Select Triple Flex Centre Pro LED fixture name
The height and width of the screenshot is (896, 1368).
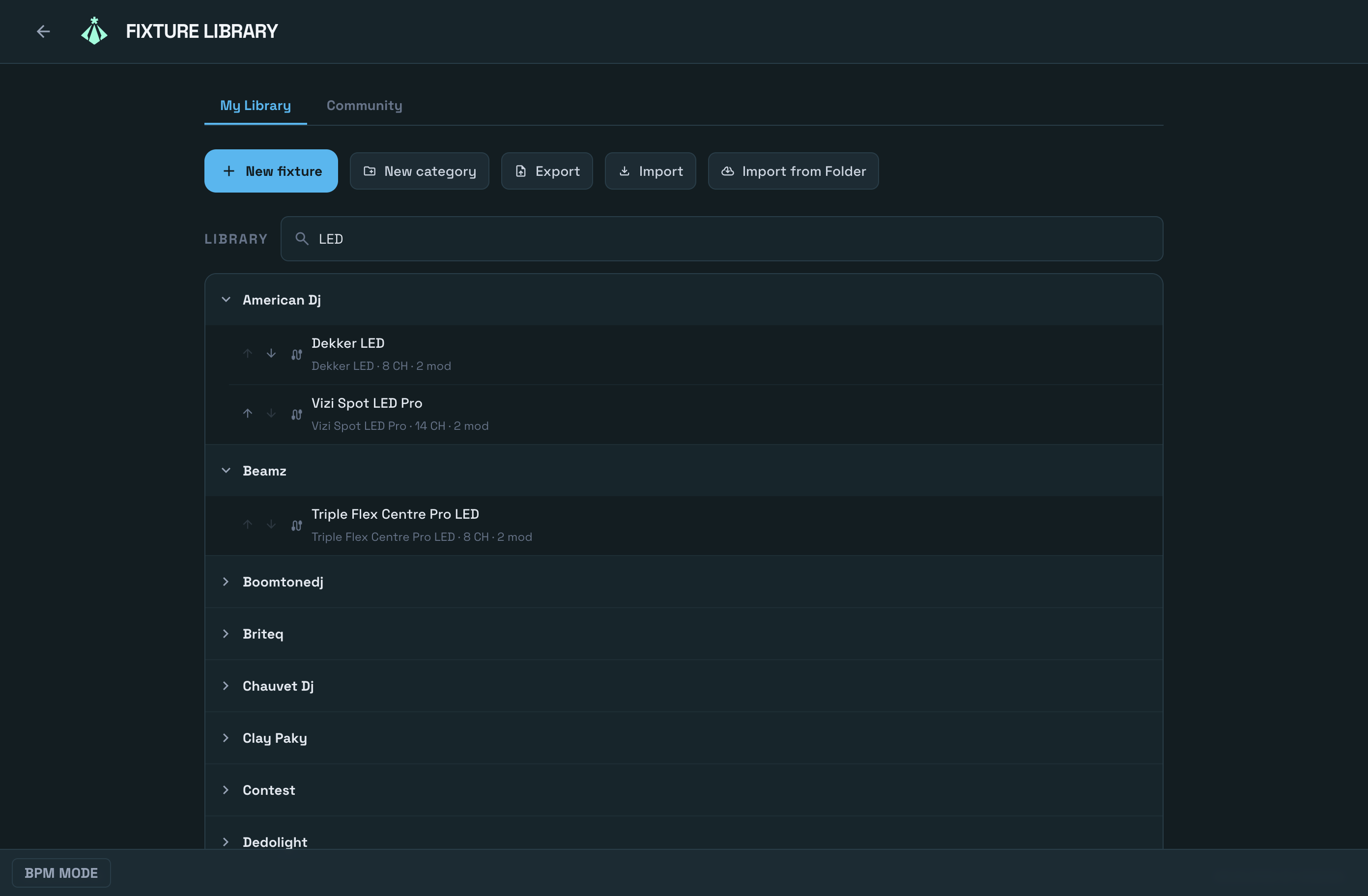[395, 514]
